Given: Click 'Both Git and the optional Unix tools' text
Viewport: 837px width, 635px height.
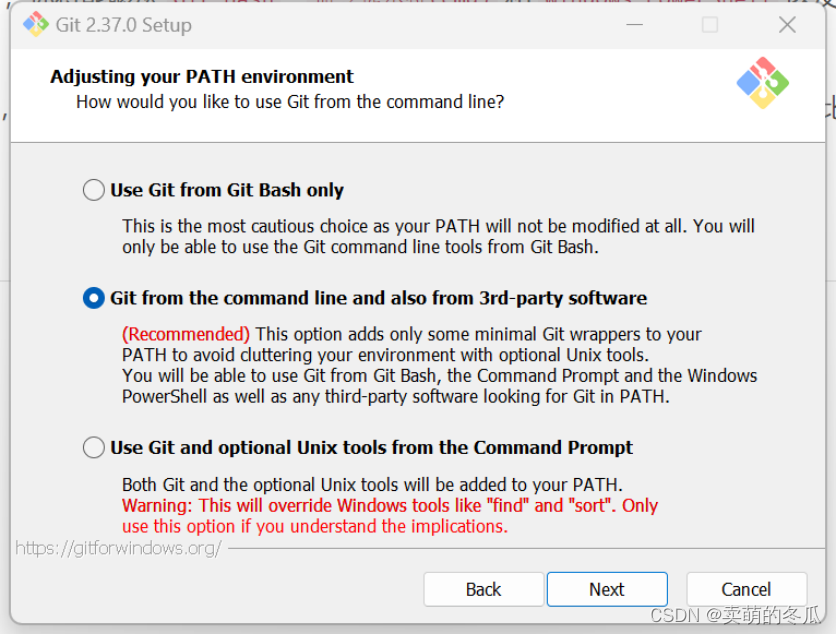Looking at the screenshot, I should pos(372,485).
